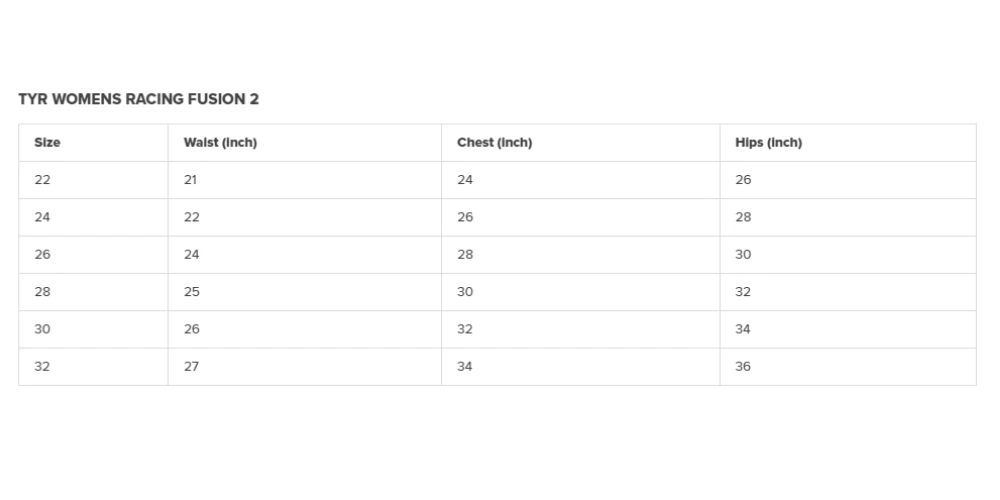This screenshot has width=1000, height=500.
Task: Select the chest value 30 for size 28
Action: point(465,292)
